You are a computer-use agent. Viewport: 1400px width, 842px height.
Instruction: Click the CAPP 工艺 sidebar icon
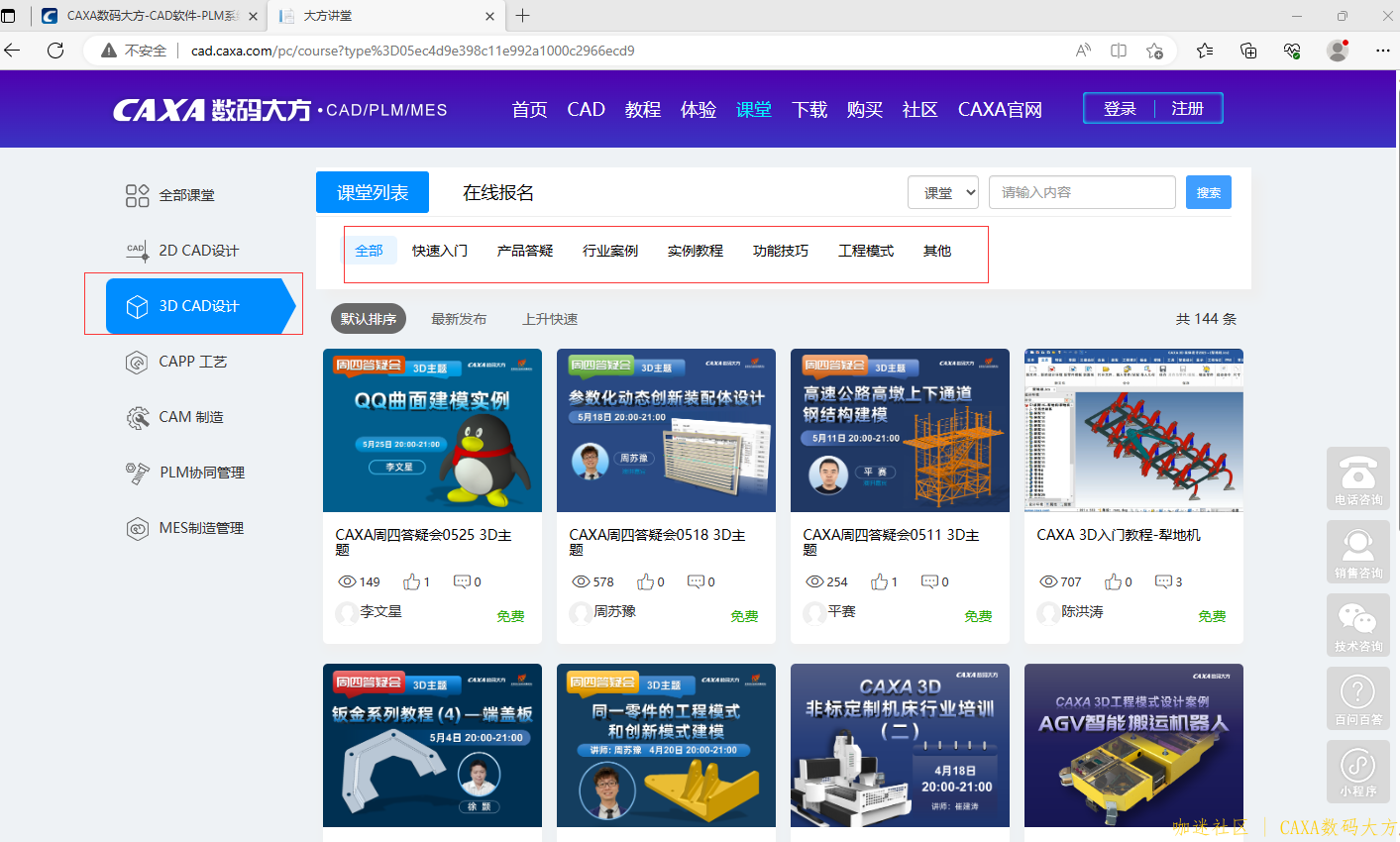tap(137, 362)
